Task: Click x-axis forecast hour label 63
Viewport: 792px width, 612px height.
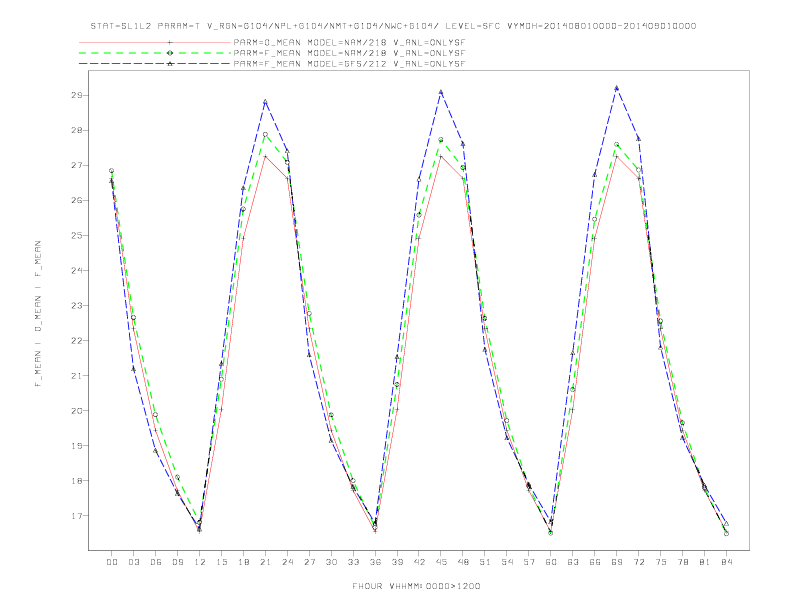Action: point(573,562)
